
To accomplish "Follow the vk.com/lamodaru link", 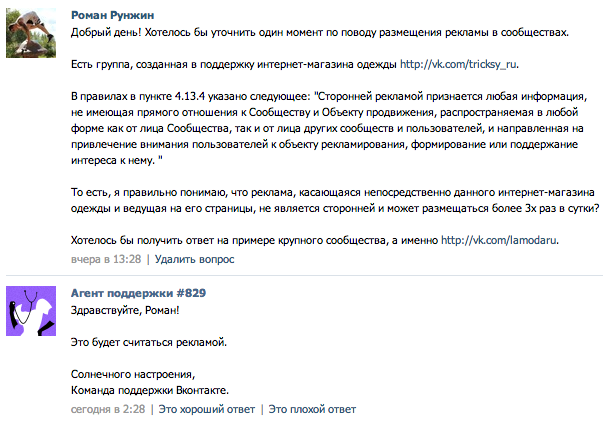I will pyautogui.click(x=499, y=240).
